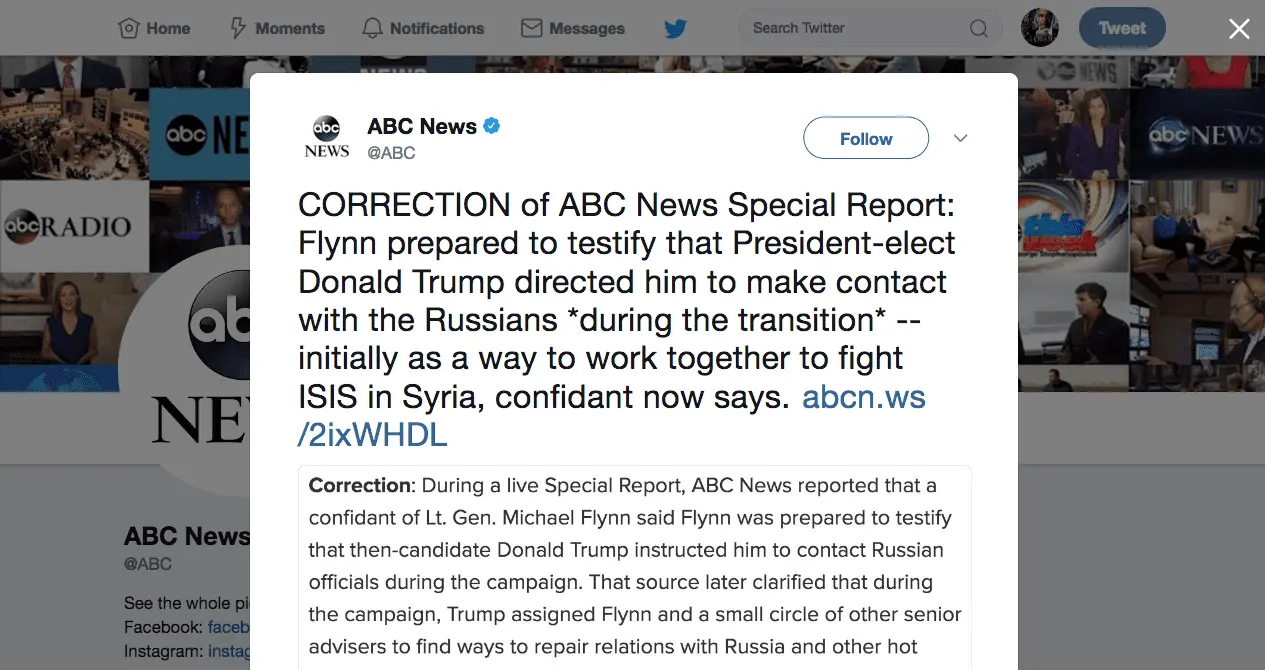This screenshot has width=1265, height=670.
Task: Click the Twitter bird logo
Action: [676, 28]
